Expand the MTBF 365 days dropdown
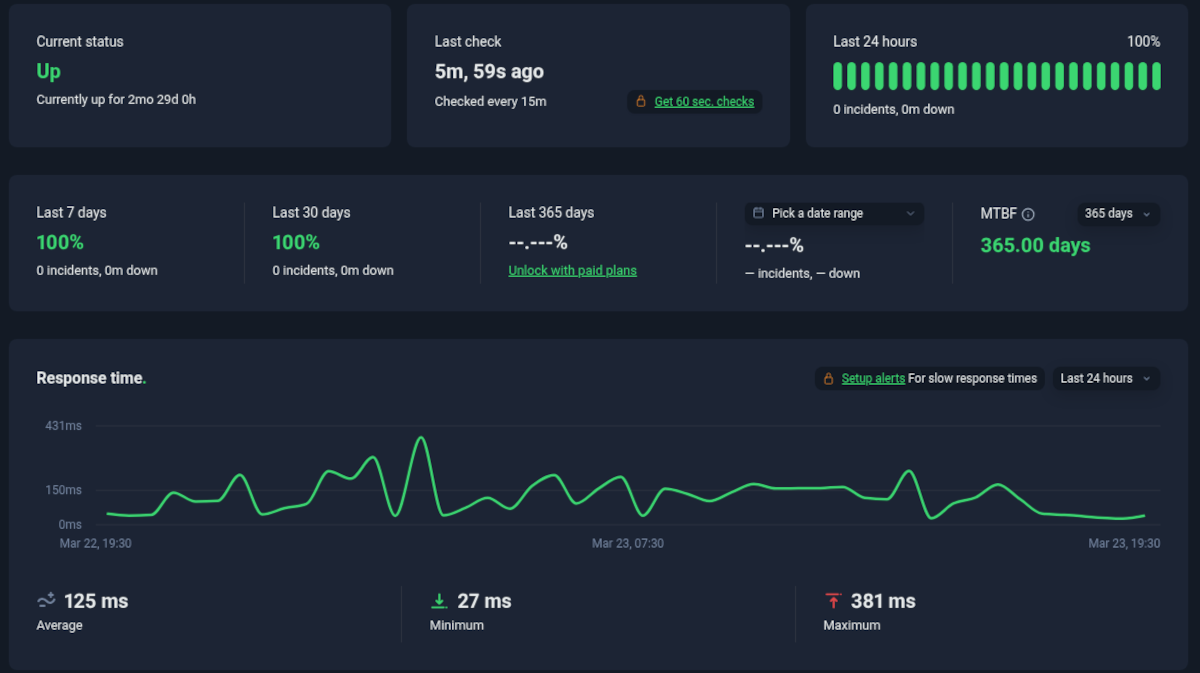Image resolution: width=1200 pixels, height=673 pixels. click(x=1117, y=214)
